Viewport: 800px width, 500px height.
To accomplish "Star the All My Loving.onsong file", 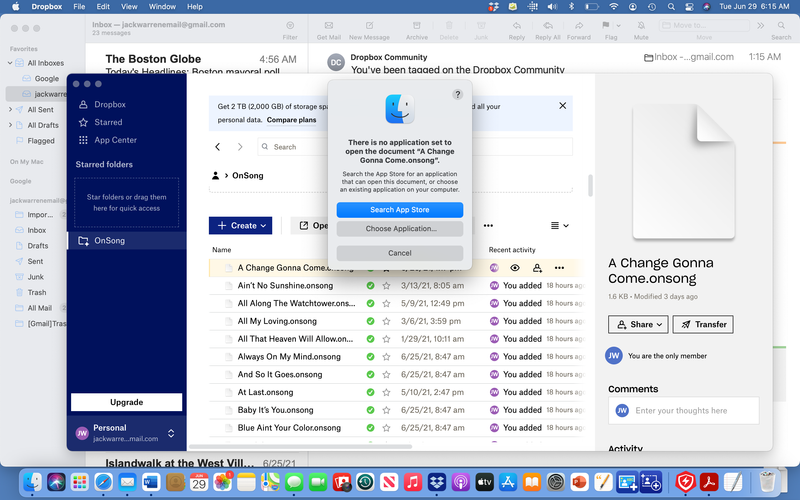I will click(386, 321).
